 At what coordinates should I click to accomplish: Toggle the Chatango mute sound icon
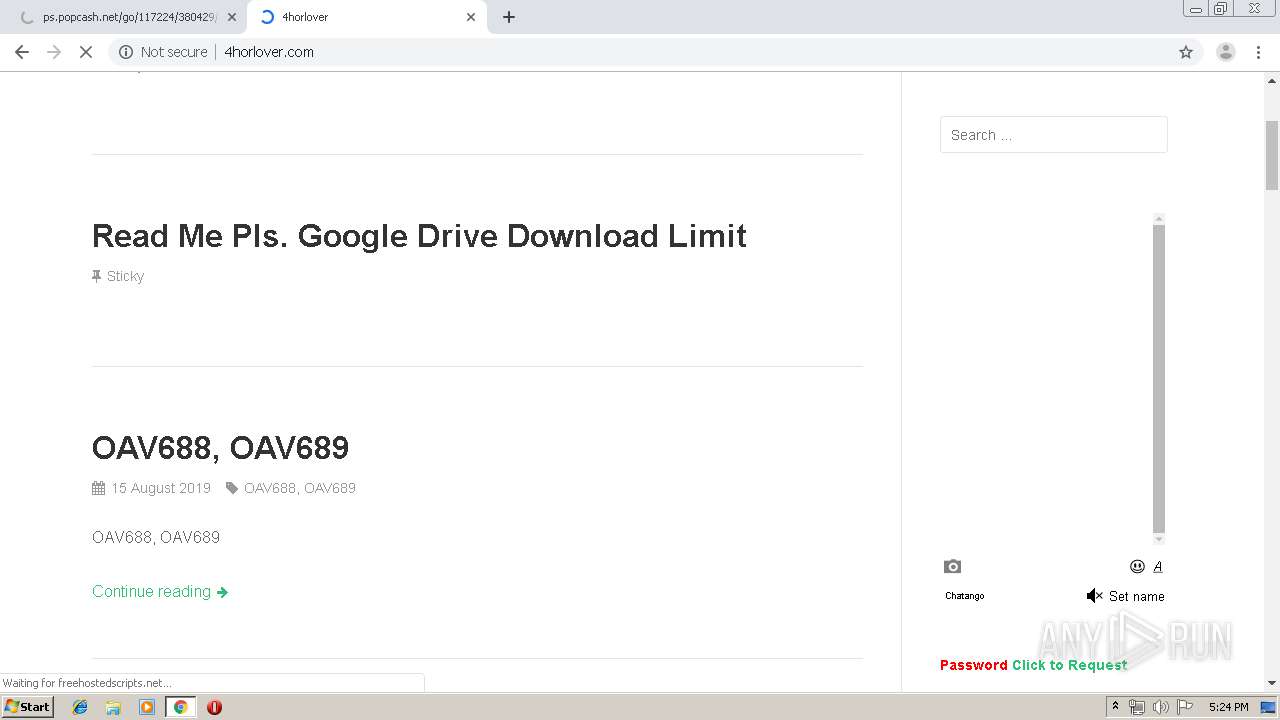pos(1094,596)
